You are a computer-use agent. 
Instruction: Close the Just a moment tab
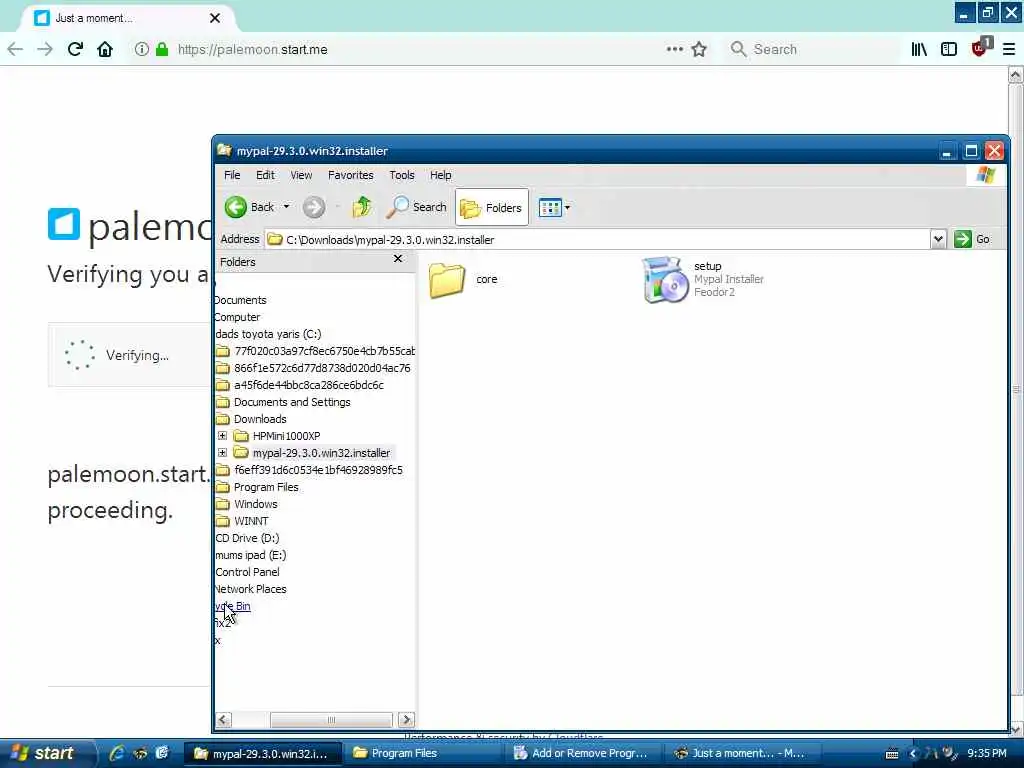(215, 18)
